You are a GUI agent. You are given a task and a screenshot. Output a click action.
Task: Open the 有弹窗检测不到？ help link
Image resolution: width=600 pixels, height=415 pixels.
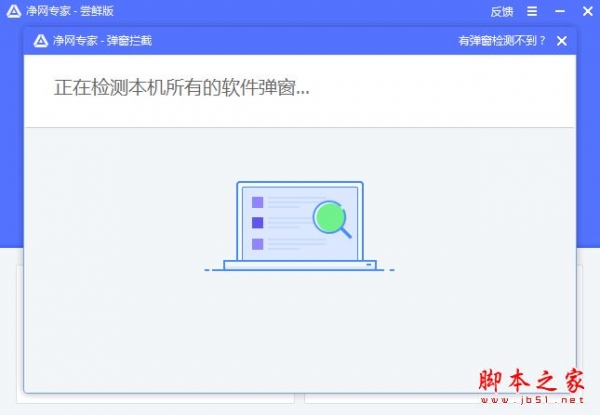tap(502, 41)
